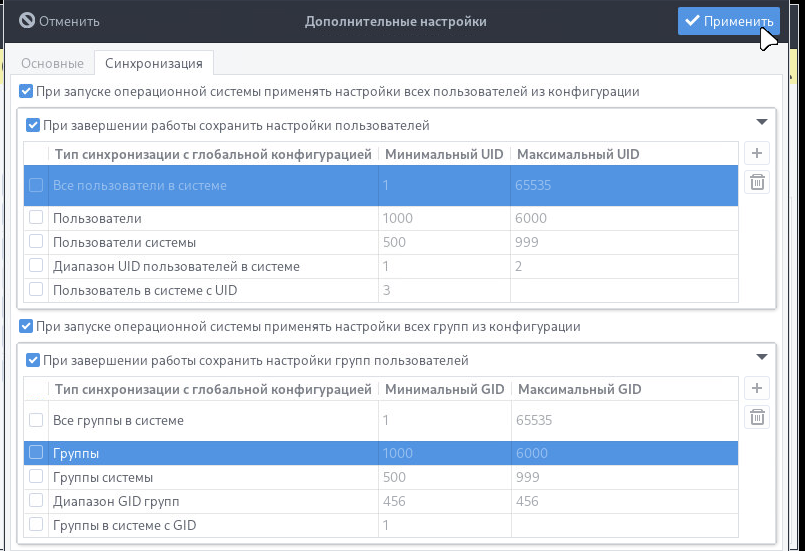
Task: Select the Группы системы row text
Action: (x=103, y=478)
